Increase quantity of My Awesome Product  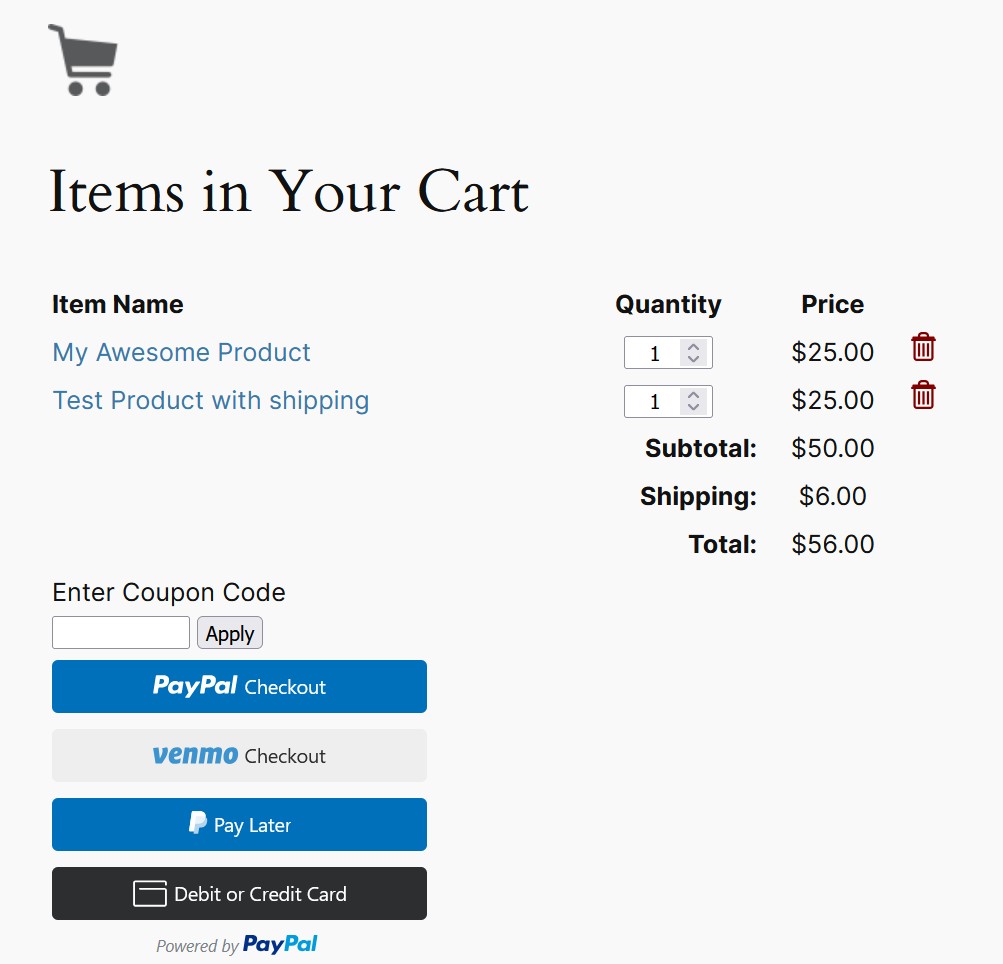tap(694, 347)
